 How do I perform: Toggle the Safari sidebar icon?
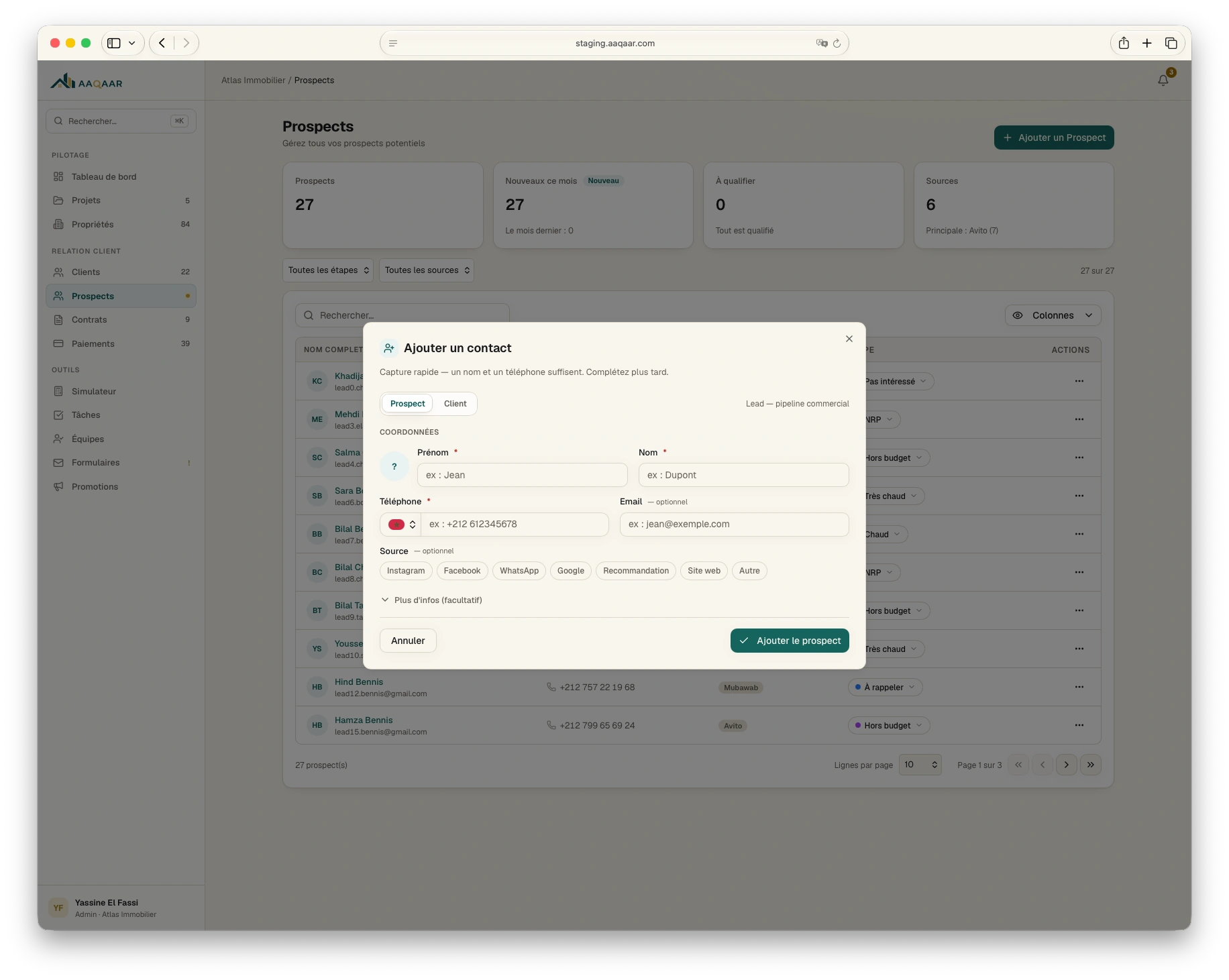(114, 43)
